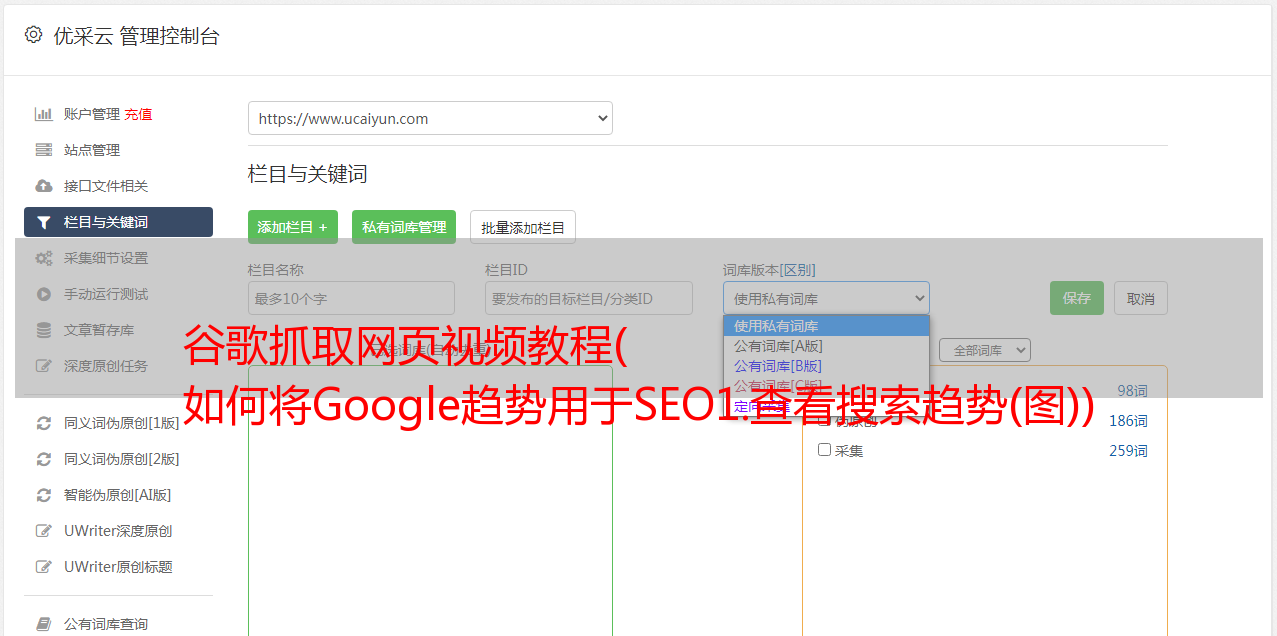The image size is (1277, 636).
Task: Click the red 充值 link
Action: click(138, 114)
